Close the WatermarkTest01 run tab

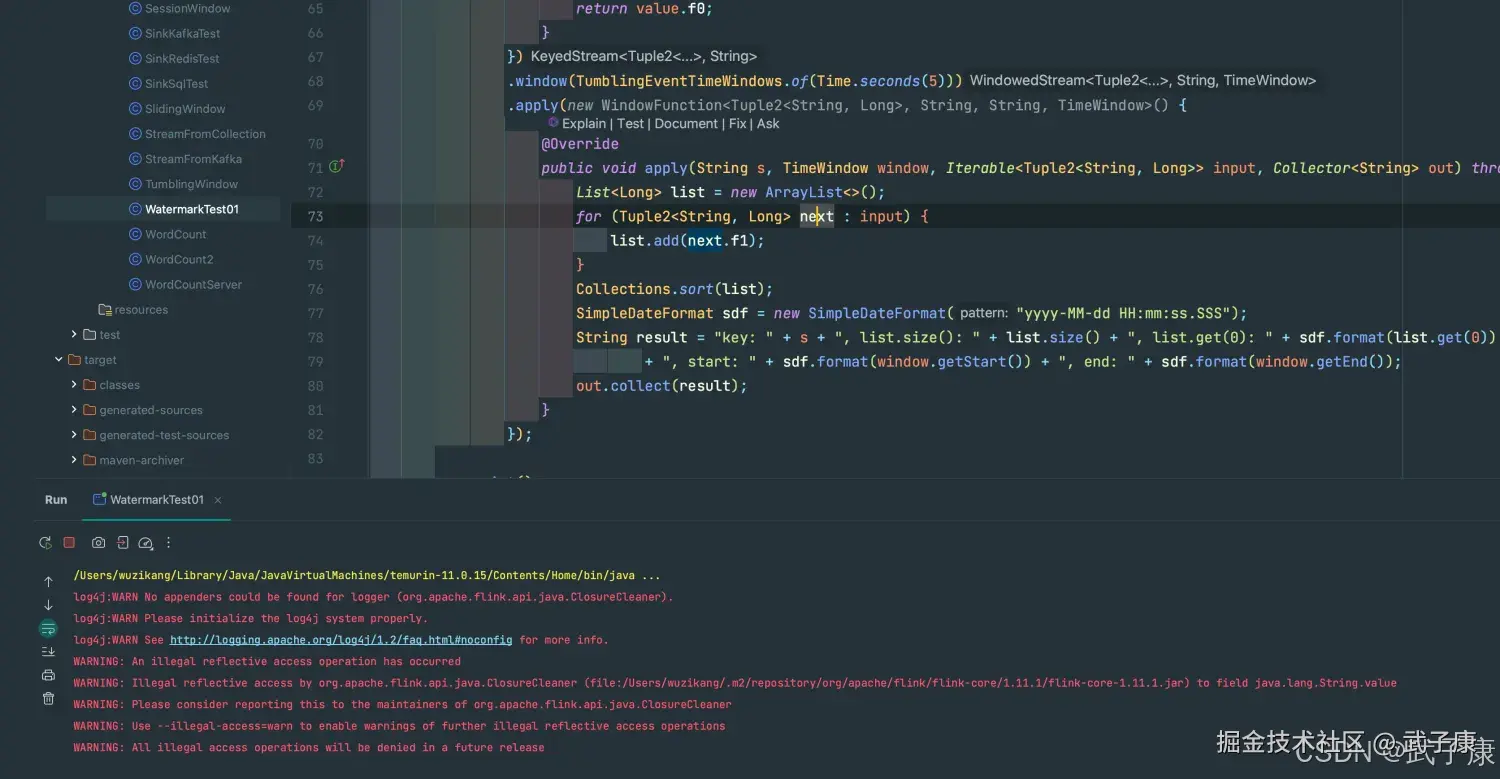[218, 500]
